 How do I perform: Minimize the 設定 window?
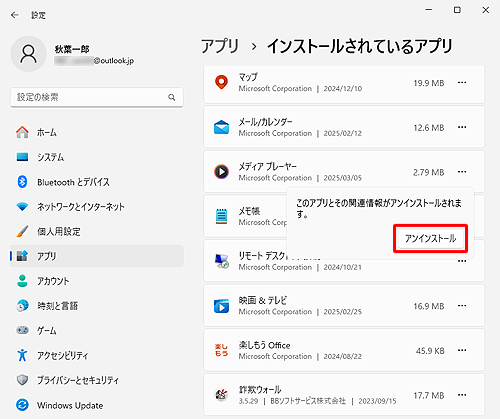429,10
